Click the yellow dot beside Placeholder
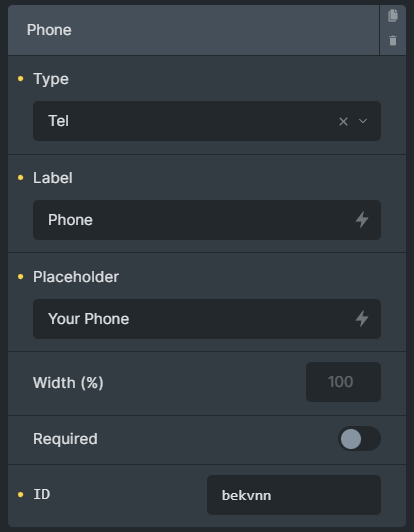 coord(20,277)
